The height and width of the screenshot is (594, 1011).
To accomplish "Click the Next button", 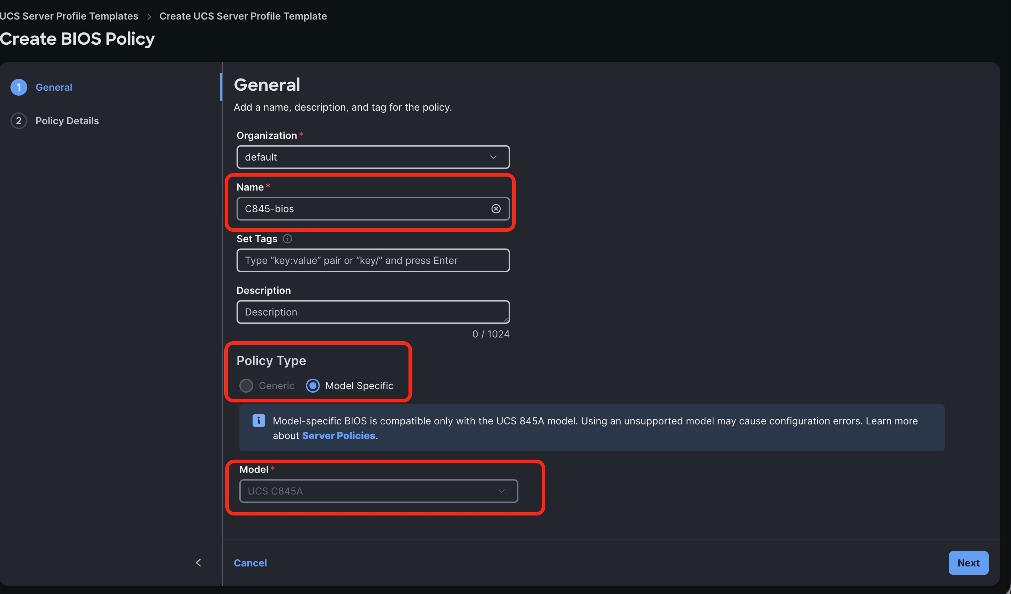I will pos(968,562).
